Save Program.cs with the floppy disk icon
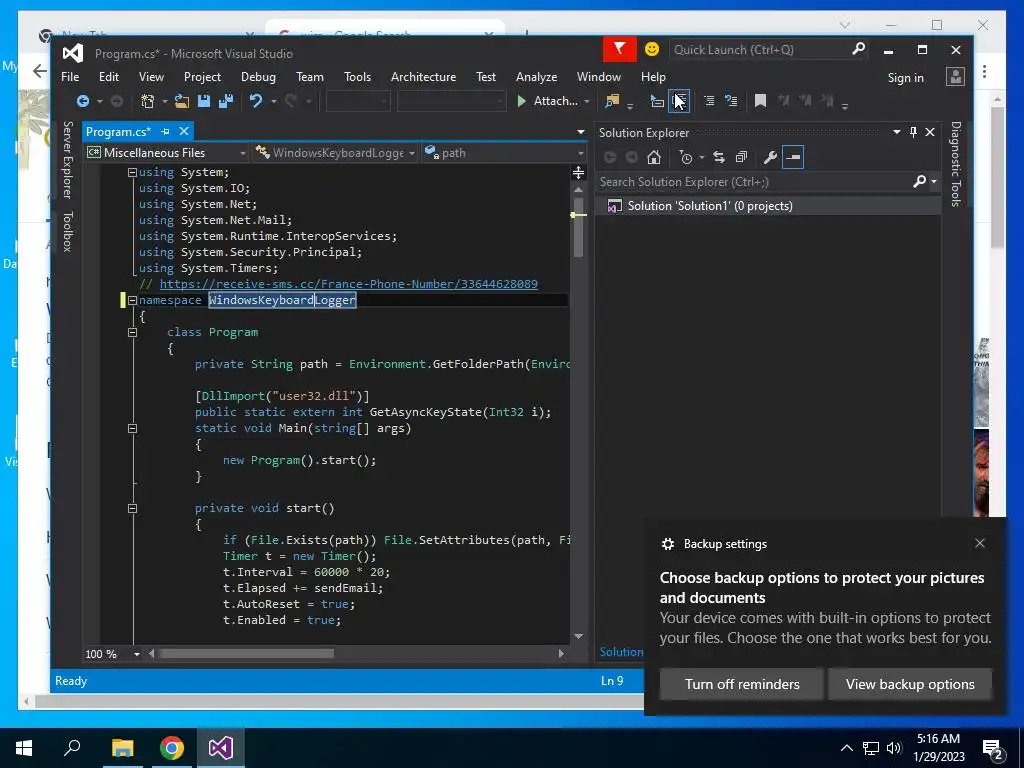Screen dimensions: 1024x768 (204, 101)
